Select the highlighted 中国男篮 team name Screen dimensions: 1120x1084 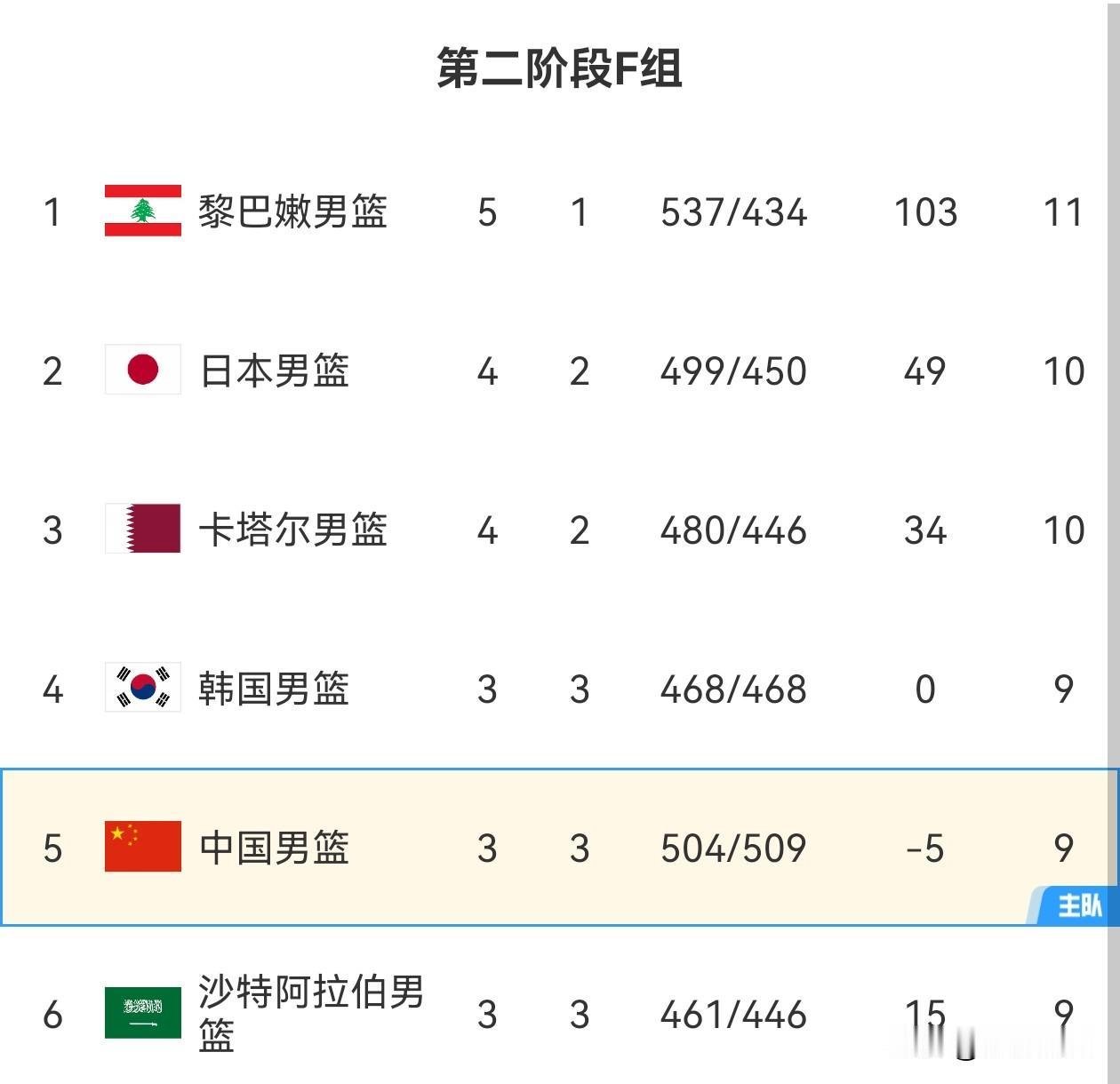(x=274, y=848)
